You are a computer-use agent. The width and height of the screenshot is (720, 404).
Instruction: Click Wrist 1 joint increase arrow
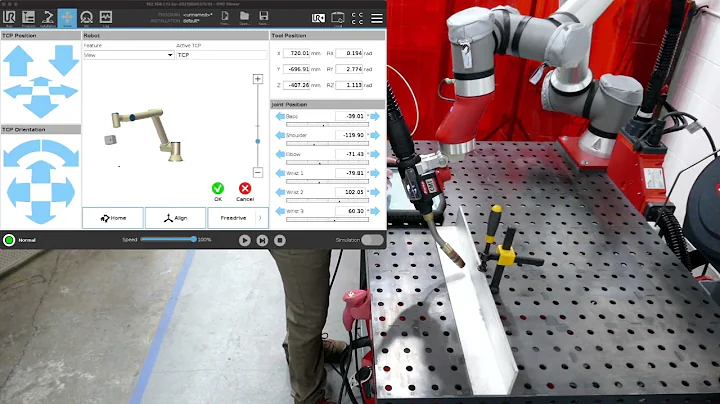(375, 173)
